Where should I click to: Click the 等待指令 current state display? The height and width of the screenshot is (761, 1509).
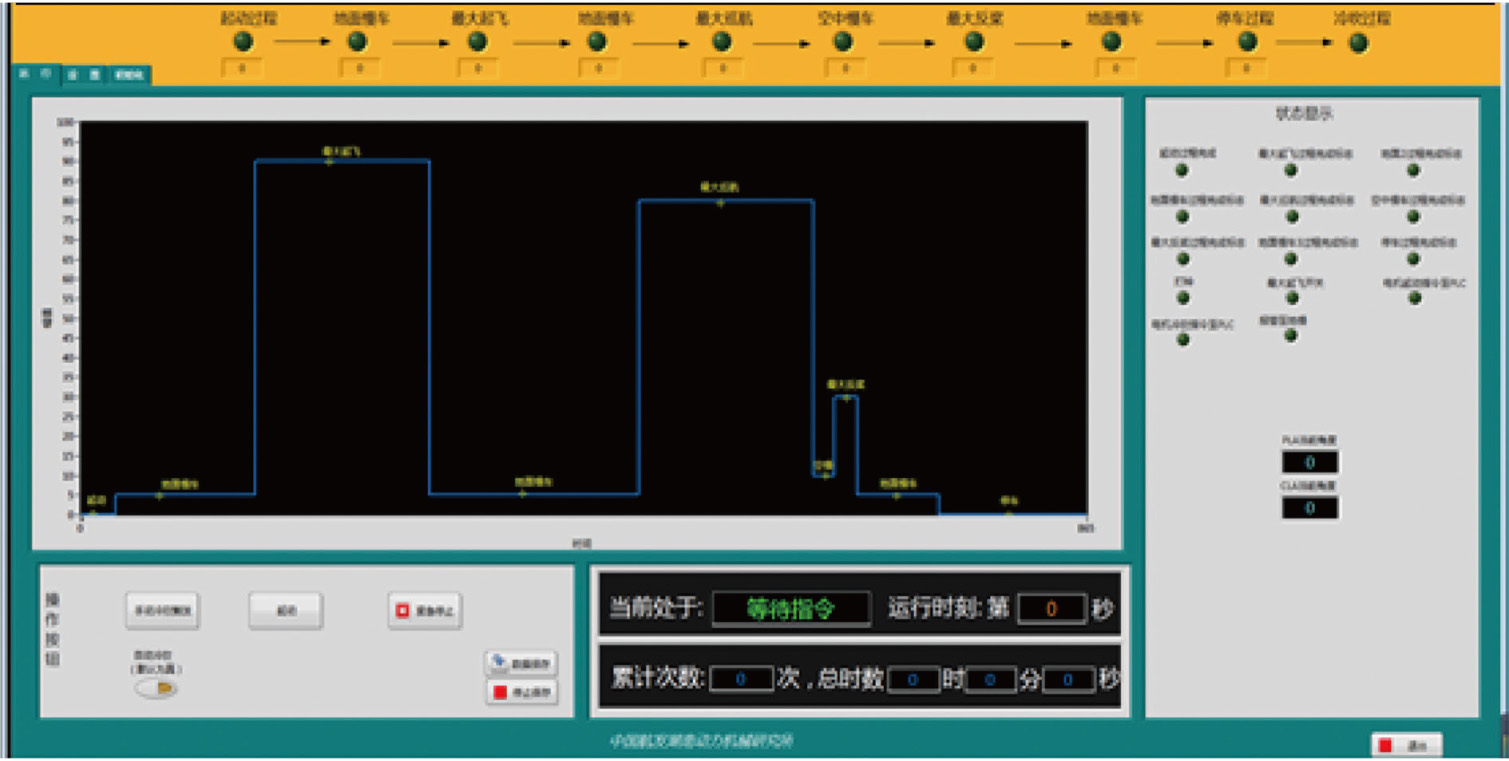(791, 609)
